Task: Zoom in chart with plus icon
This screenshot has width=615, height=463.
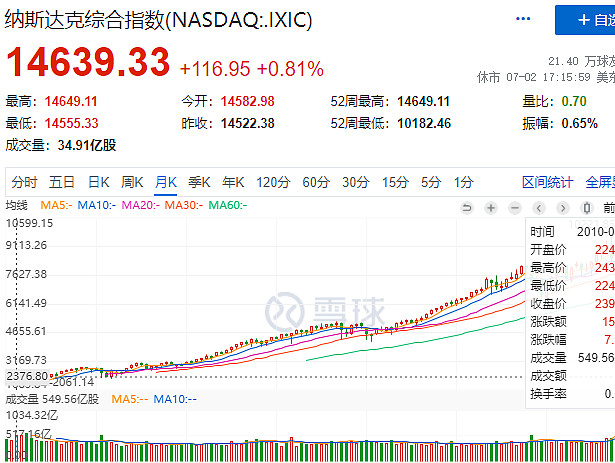Action: 491,208
